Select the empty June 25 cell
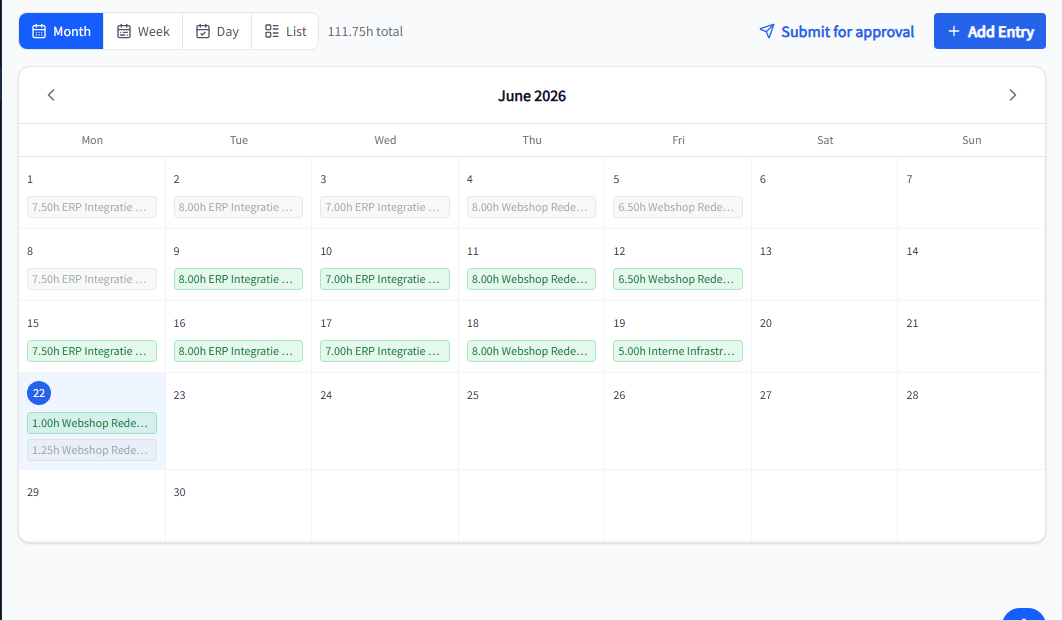Screen dimensions: 1062x620 pos(532,421)
